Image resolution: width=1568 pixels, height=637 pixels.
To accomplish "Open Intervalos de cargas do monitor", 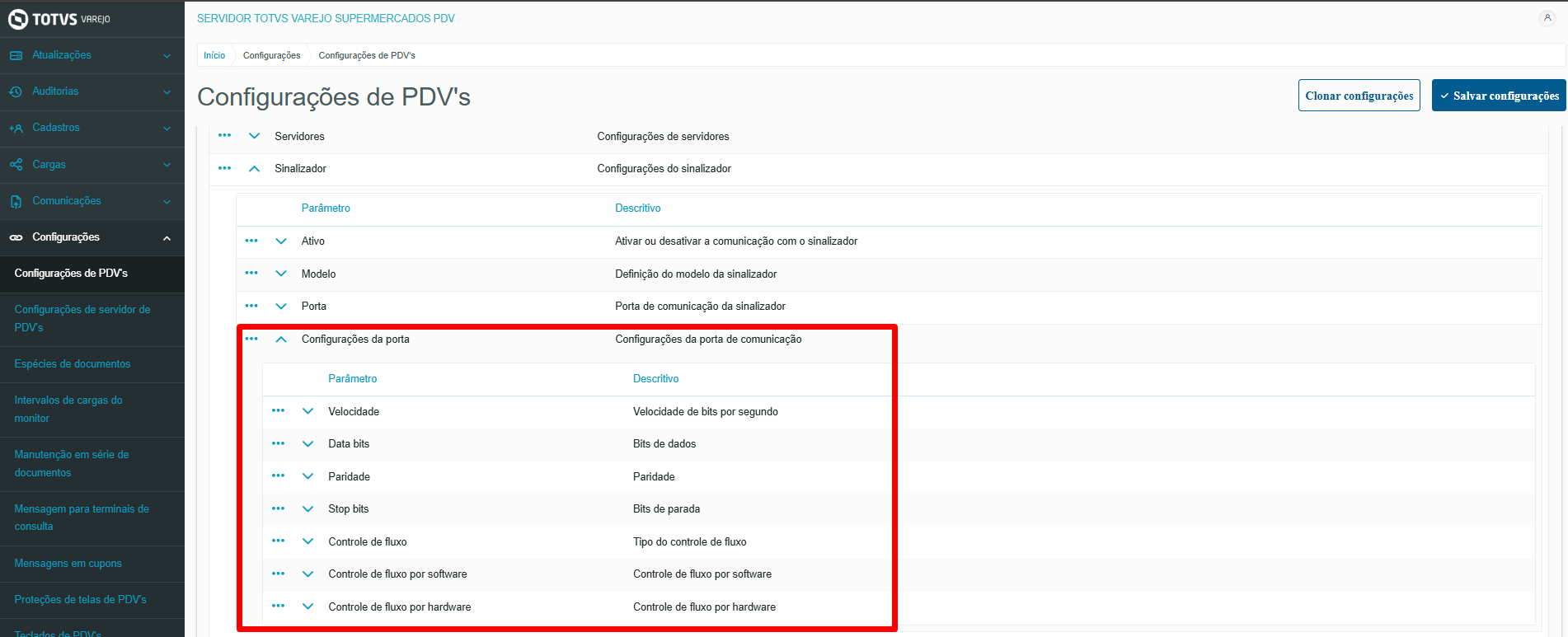I will pos(92,410).
